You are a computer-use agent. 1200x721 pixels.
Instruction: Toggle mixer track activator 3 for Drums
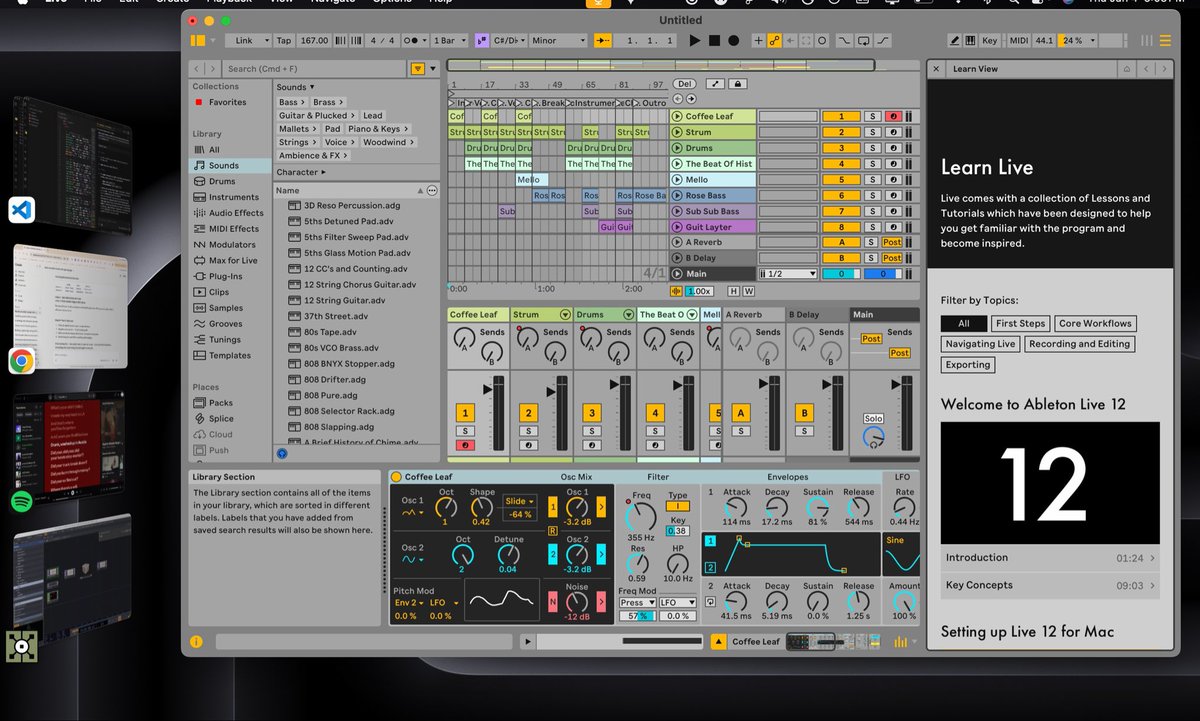(x=591, y=413)
